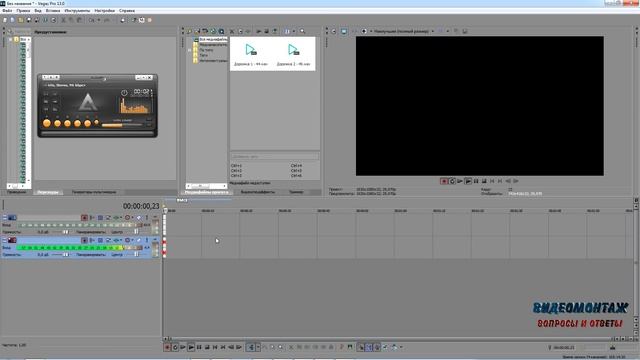Click the Loop playback button under preview
Screen dimensions: 640x360
click(452, 181)
